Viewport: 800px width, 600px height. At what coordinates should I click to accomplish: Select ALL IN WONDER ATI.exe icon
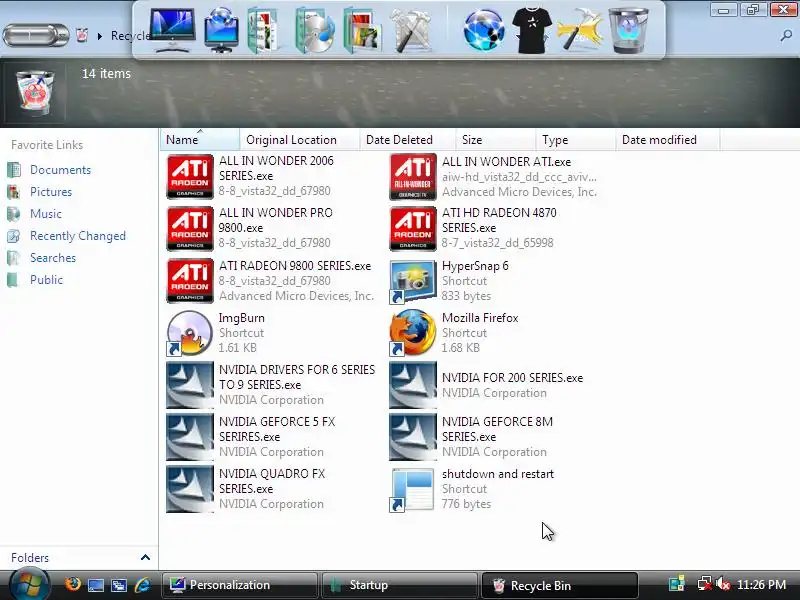tap(413, 177)
